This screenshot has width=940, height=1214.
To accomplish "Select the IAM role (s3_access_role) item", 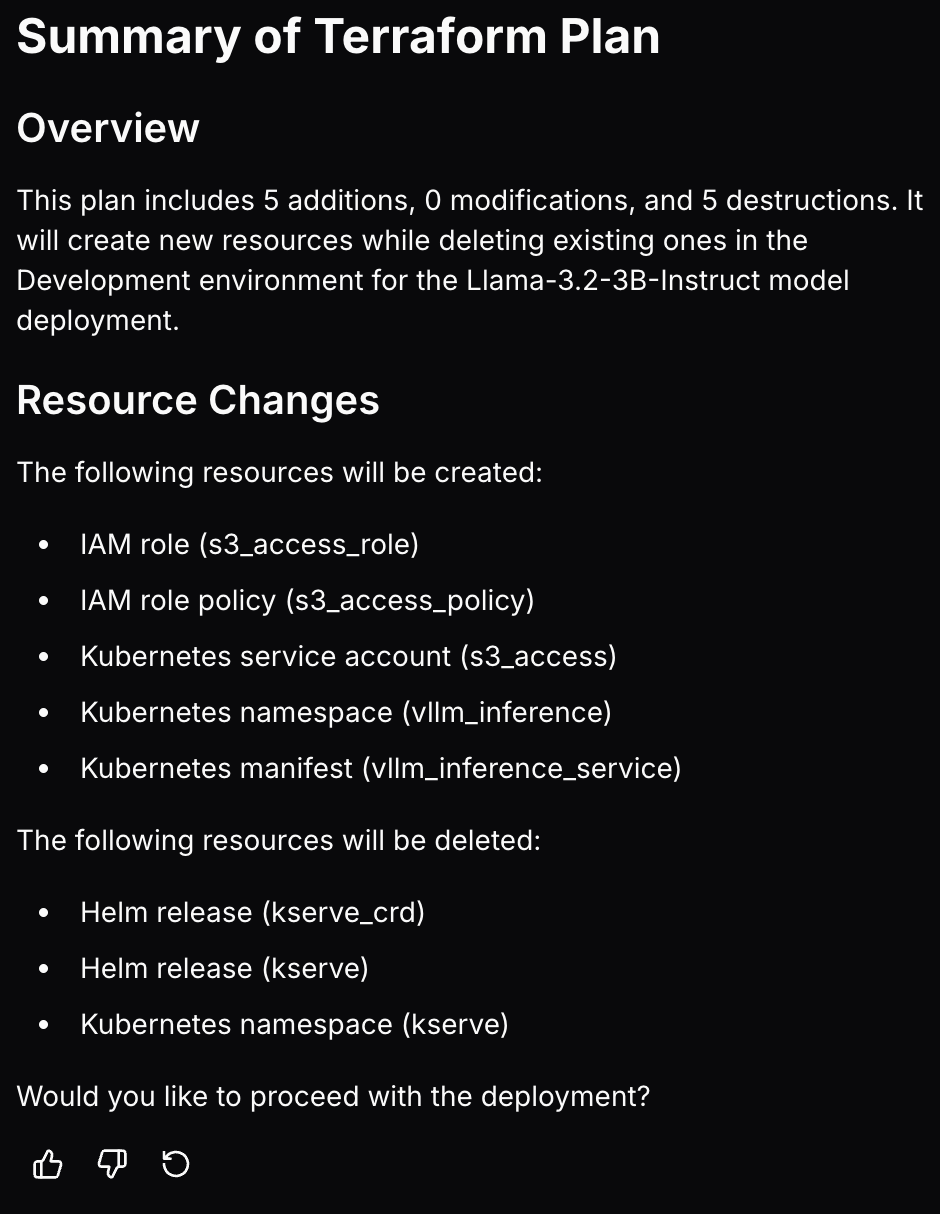I will 249,545.
